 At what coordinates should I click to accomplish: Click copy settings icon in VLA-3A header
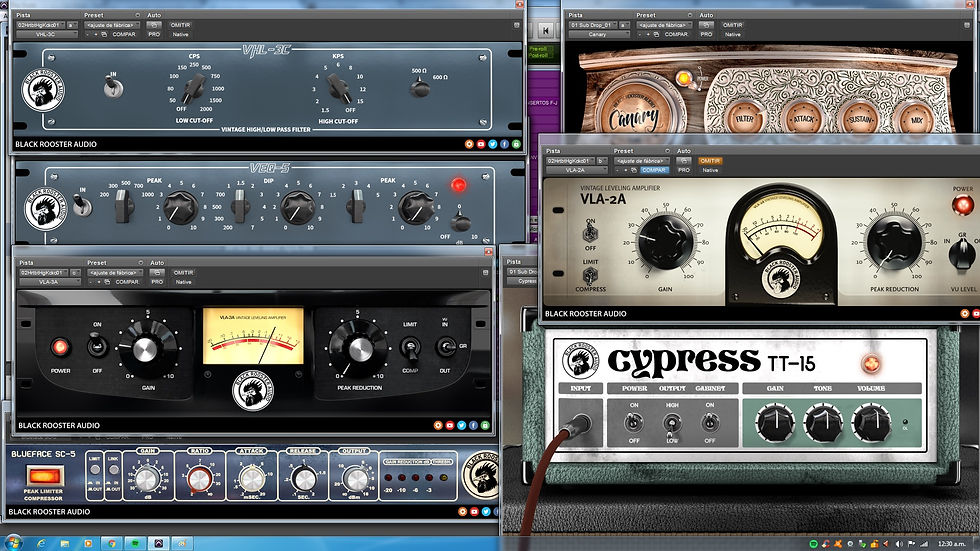(x=107, y=282)
